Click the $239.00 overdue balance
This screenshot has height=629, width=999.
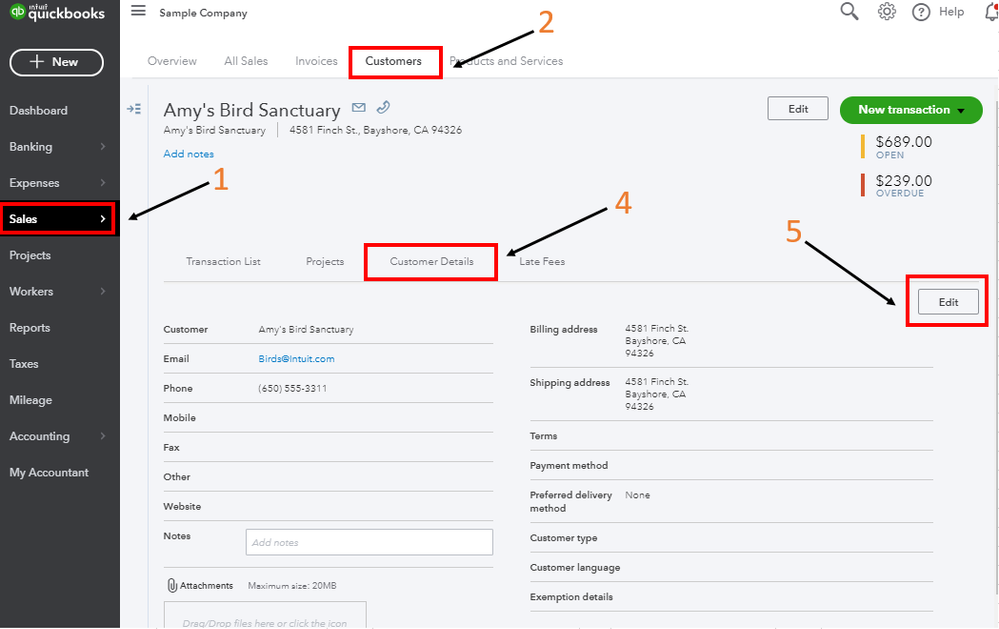[903, 181]
